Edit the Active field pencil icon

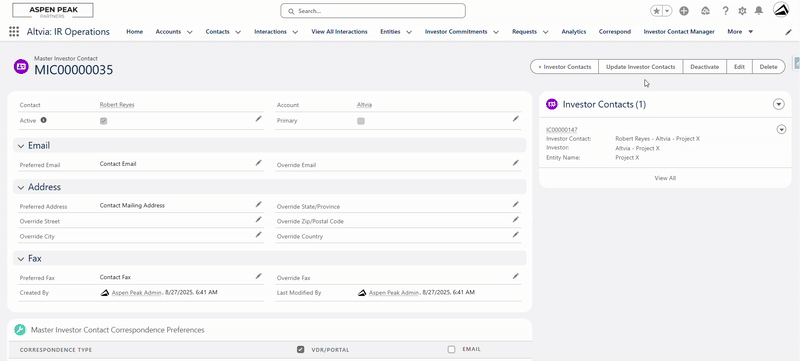(x=259, y=118)
